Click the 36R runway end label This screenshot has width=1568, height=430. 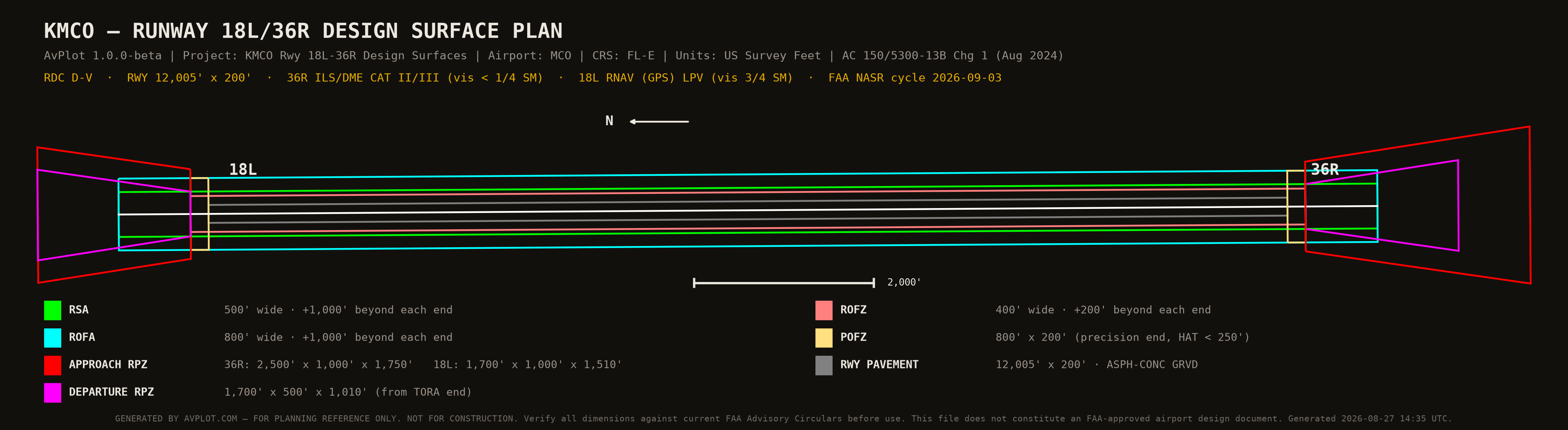pyautogui.click(x=1325, y=169)
